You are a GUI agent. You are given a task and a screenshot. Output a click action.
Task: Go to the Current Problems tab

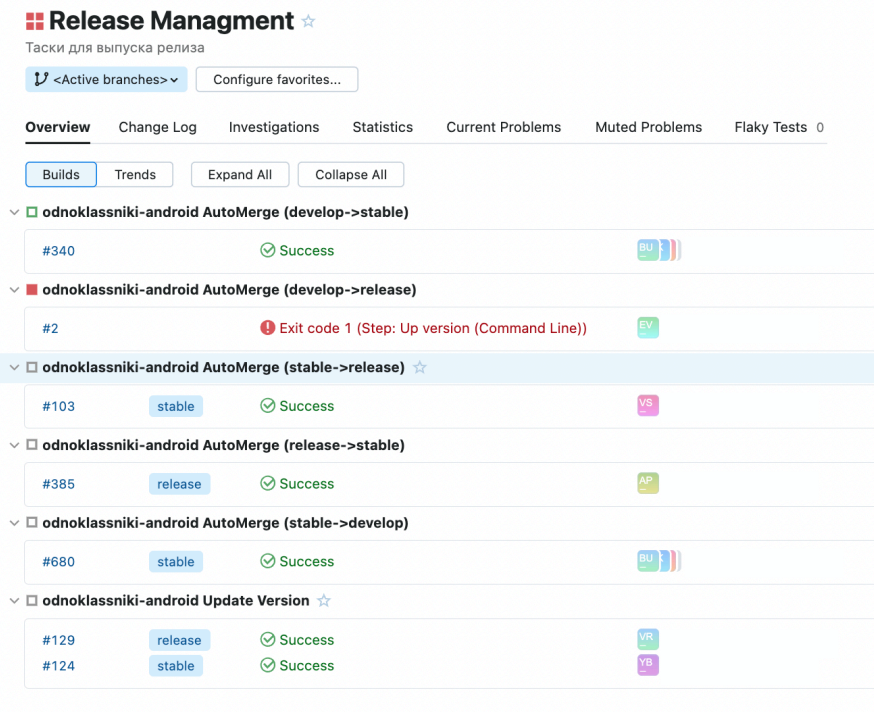click(503, 127)
